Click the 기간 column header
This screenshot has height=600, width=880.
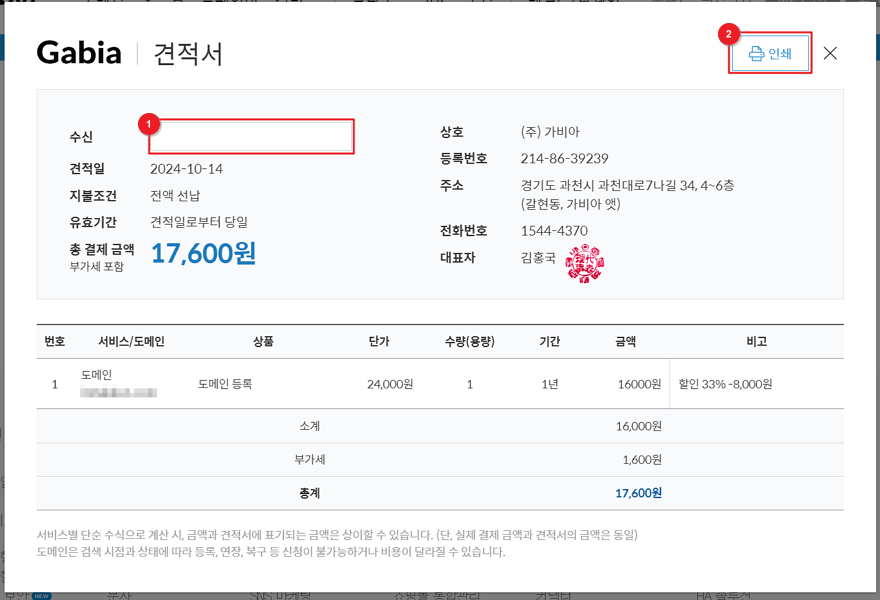(x=549, y=341)
